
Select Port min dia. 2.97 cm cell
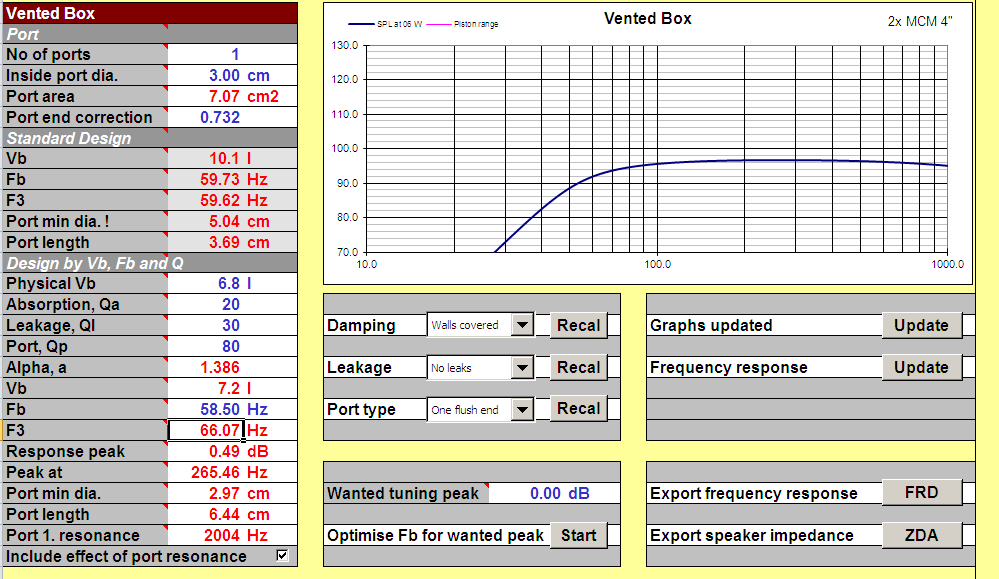tap(233, 493)
